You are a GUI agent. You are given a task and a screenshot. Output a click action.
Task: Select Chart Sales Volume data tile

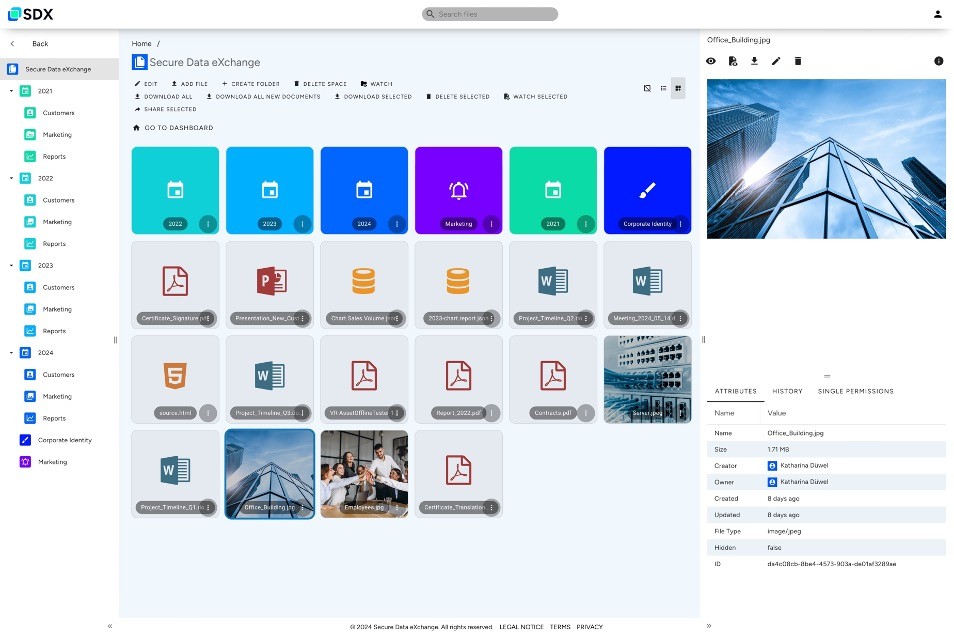point(364,284)
